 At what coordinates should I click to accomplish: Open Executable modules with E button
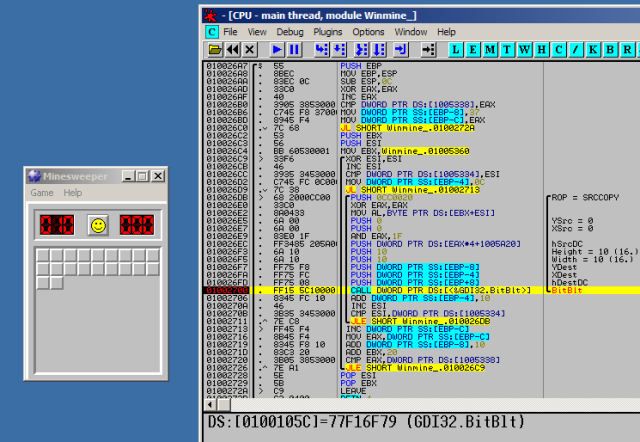pyautogui.click(x=473, y=50)
